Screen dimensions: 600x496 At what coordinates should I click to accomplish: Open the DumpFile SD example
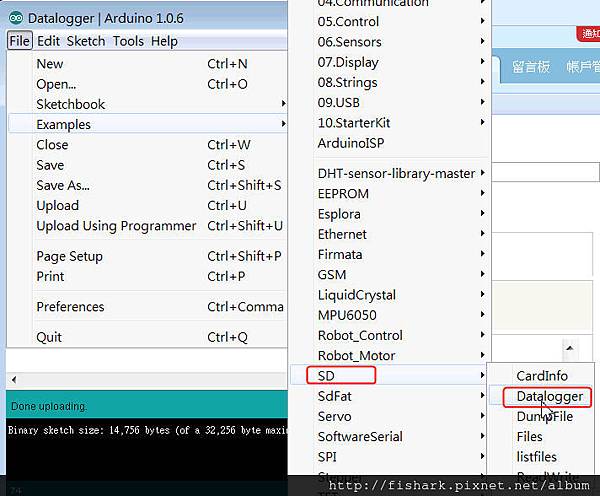[541, 417]
